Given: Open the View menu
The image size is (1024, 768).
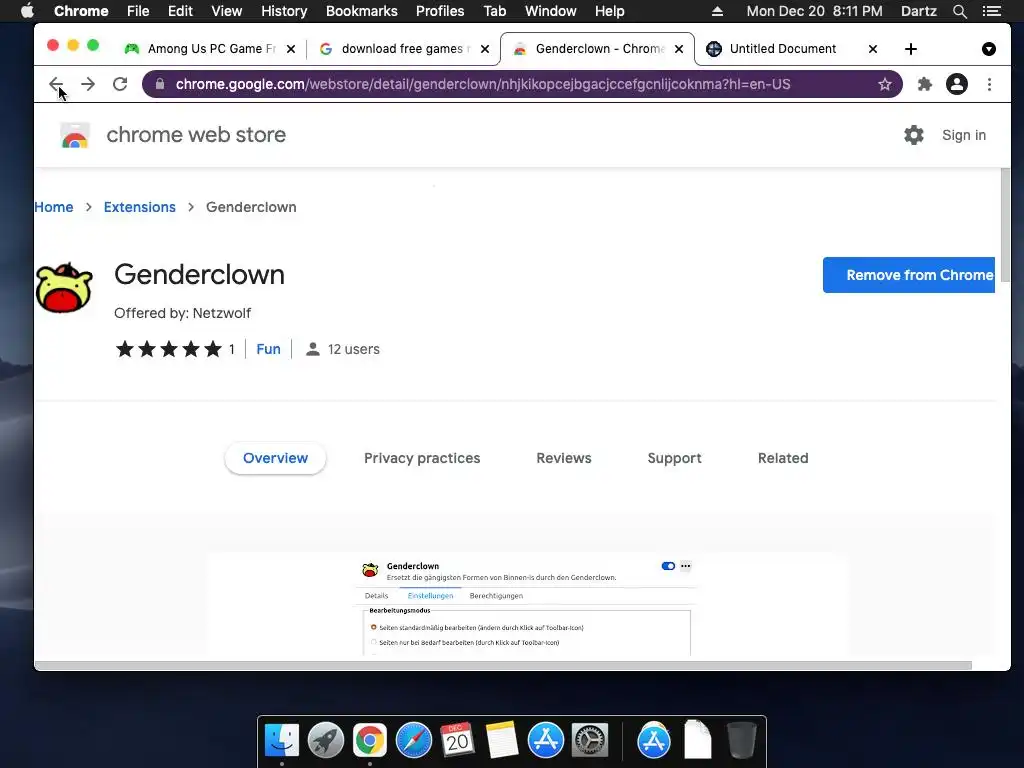Looking at the screenshot, I should (x=226, y=11).
